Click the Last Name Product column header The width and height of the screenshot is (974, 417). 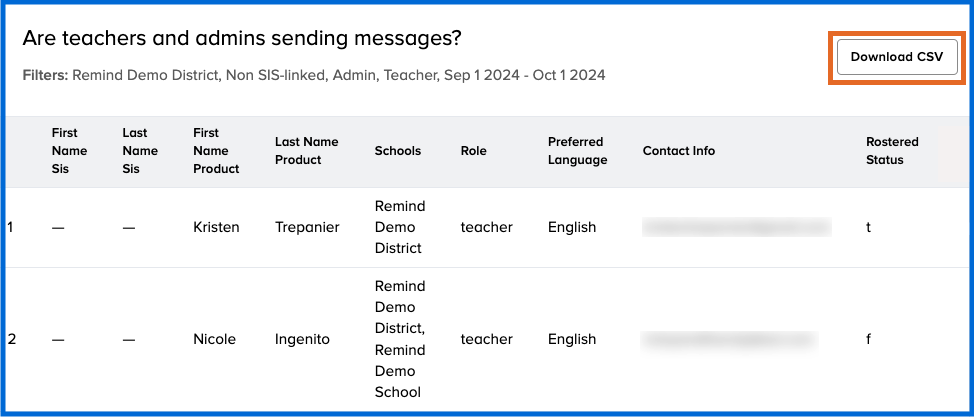click(x=306, y=151)
